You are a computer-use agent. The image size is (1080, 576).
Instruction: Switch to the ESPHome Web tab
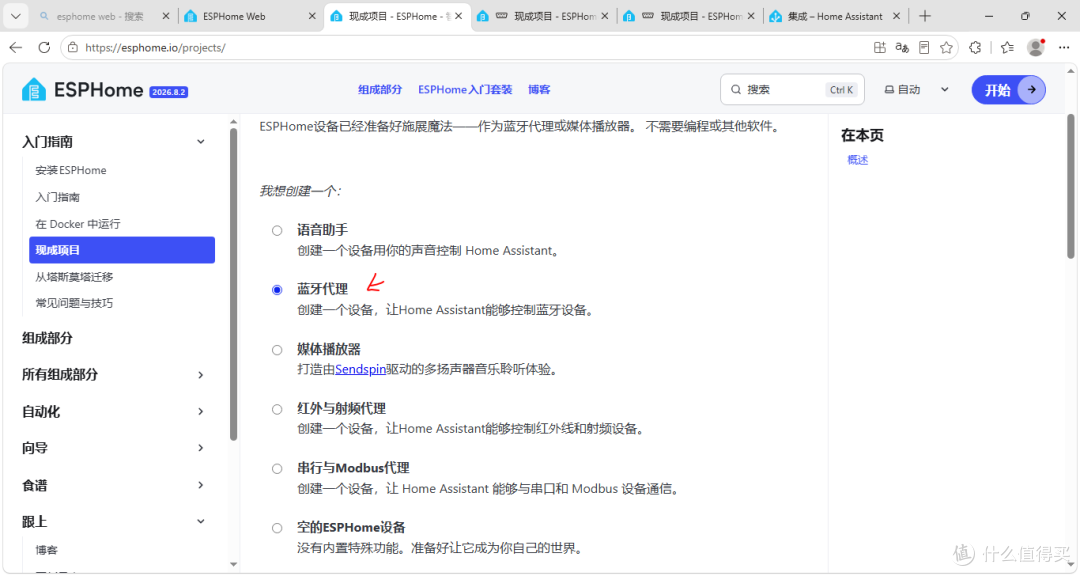coord(248,16)
